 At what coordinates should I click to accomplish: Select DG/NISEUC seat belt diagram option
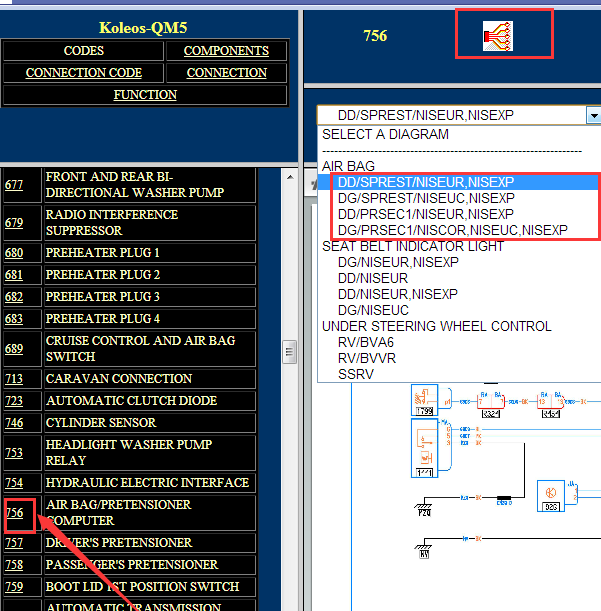(x=373, y=310)
